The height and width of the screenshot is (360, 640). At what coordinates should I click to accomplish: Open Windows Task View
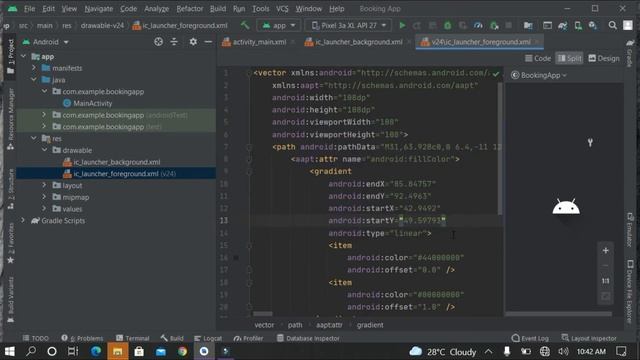(73, 351)
